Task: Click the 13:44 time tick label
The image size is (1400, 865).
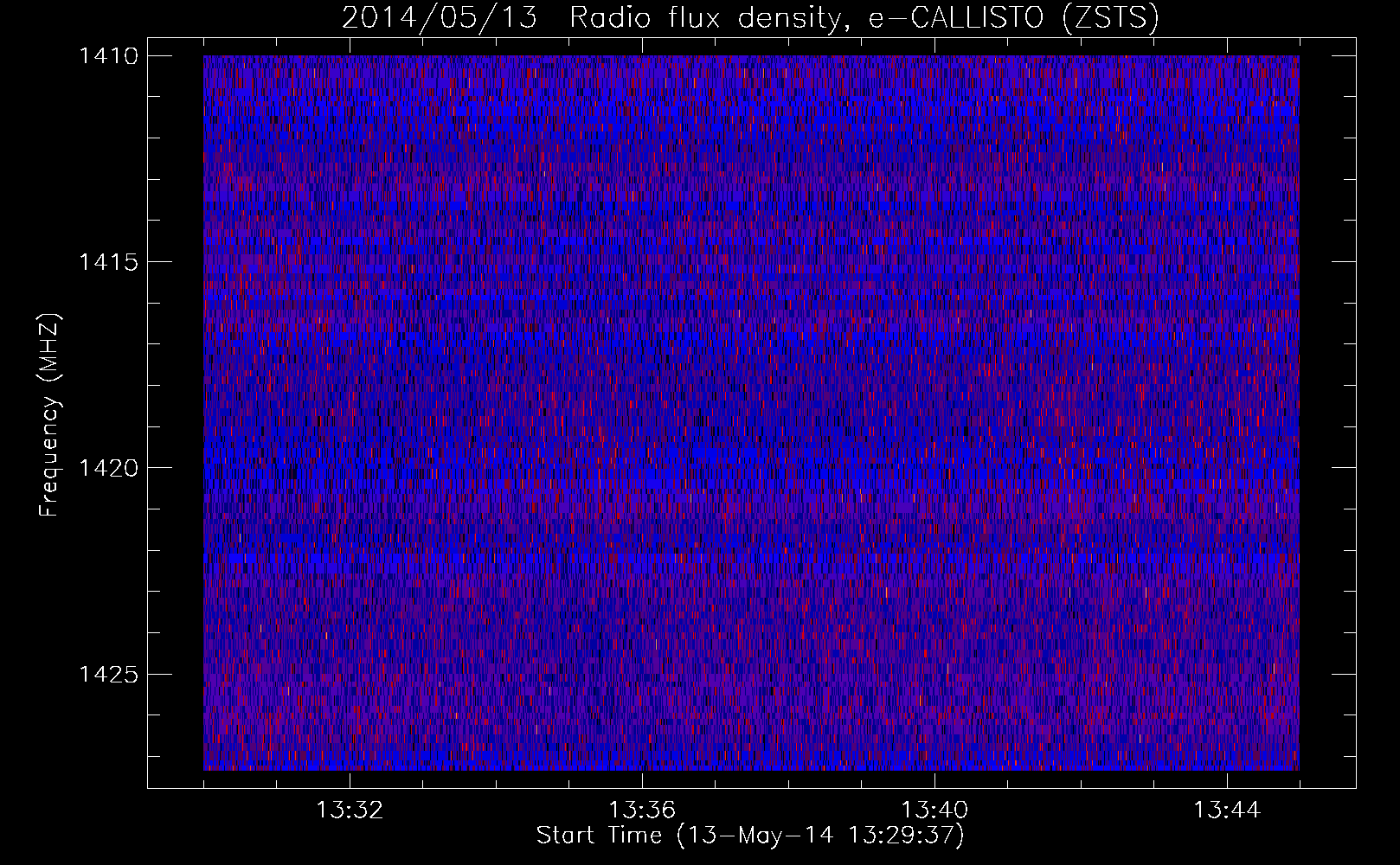Action: click(1227, 811)
